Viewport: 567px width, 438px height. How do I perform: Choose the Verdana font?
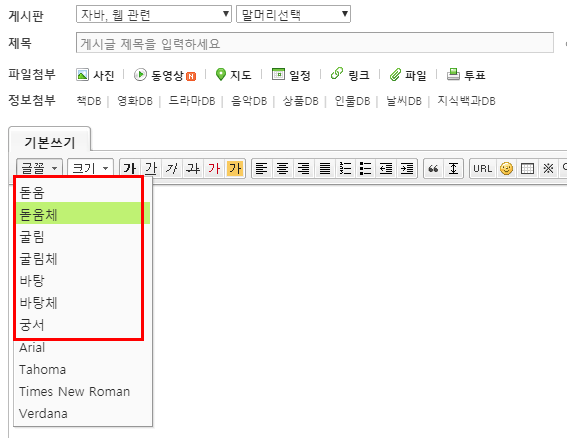pyautogui.click(x=83, y=414)
